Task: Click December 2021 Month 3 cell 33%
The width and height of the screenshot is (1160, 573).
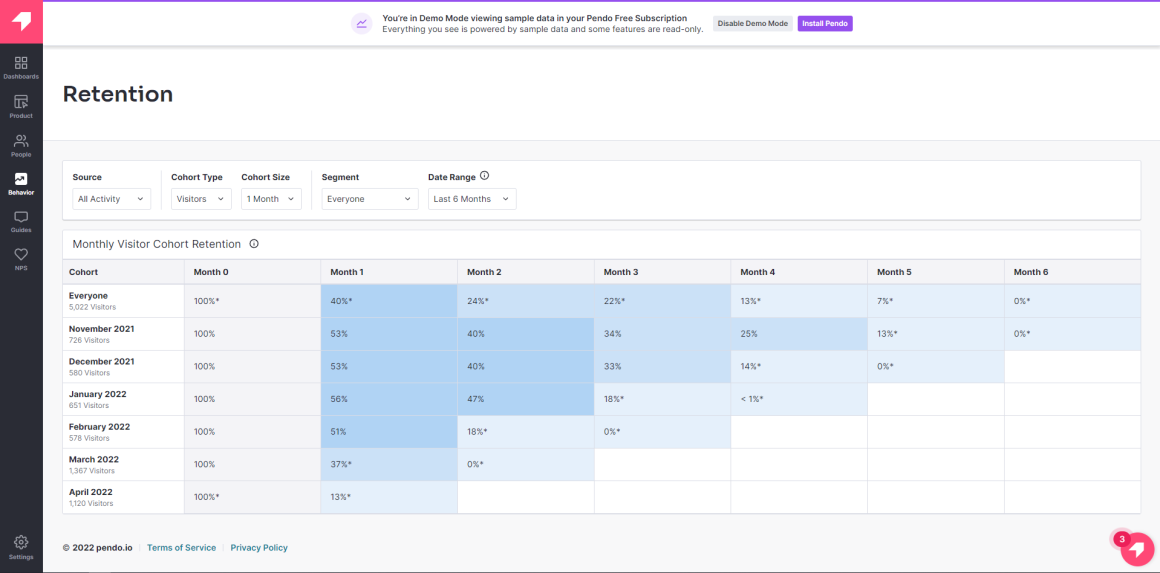Action: tap(662, 367)
